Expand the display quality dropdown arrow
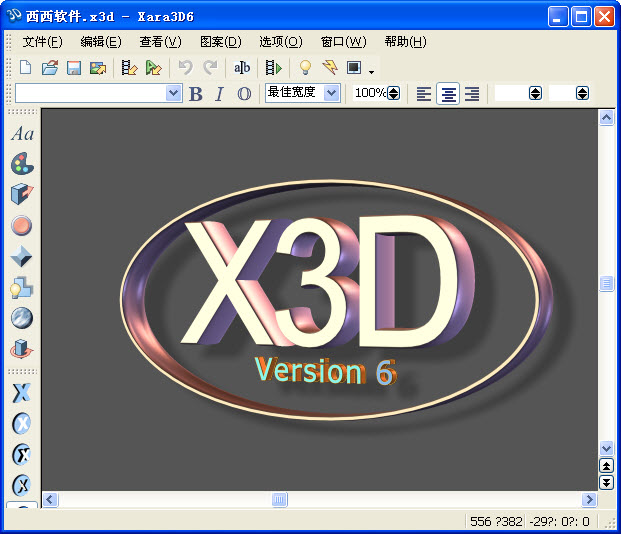The width and height of the screenshot is (621, 534). coord(372,71)
